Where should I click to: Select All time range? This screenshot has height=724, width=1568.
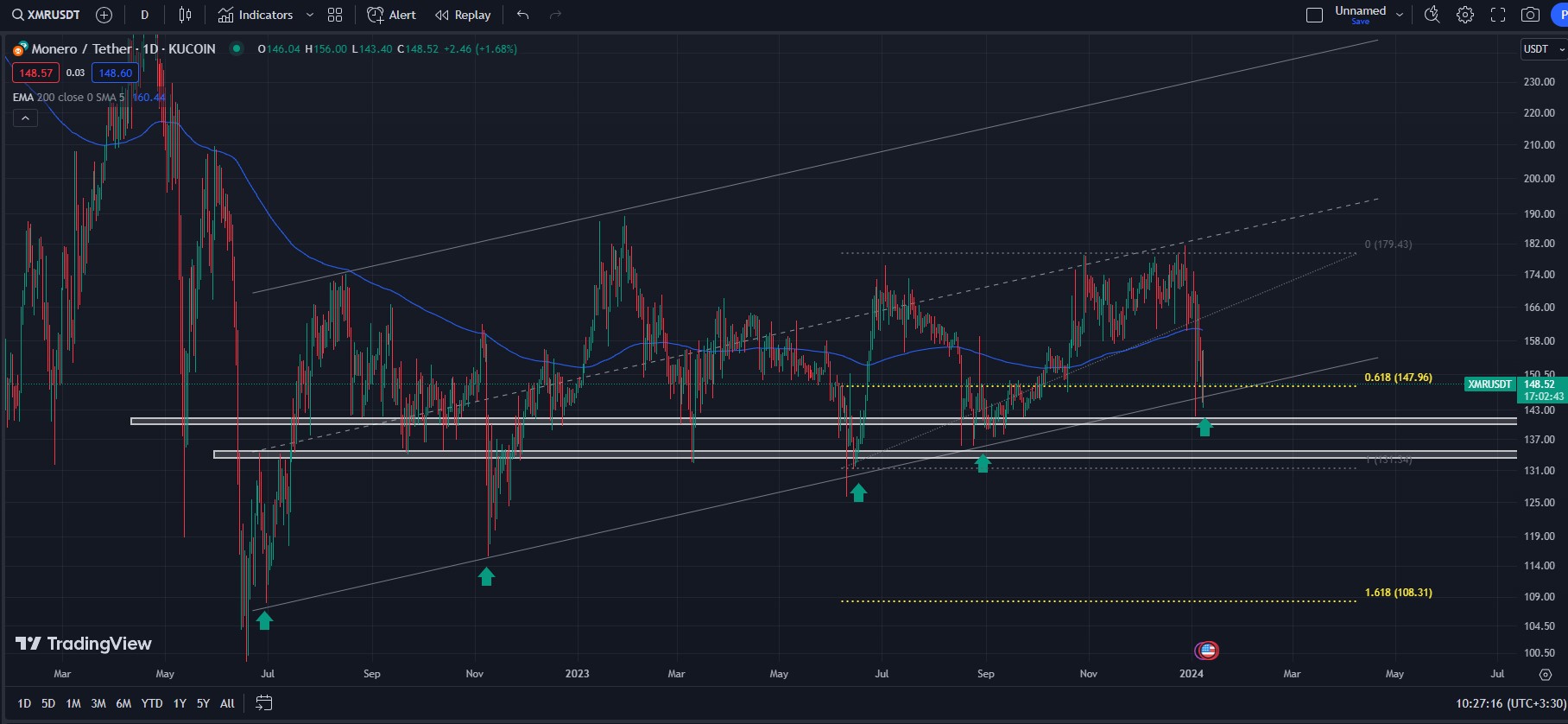pos(227,703)
